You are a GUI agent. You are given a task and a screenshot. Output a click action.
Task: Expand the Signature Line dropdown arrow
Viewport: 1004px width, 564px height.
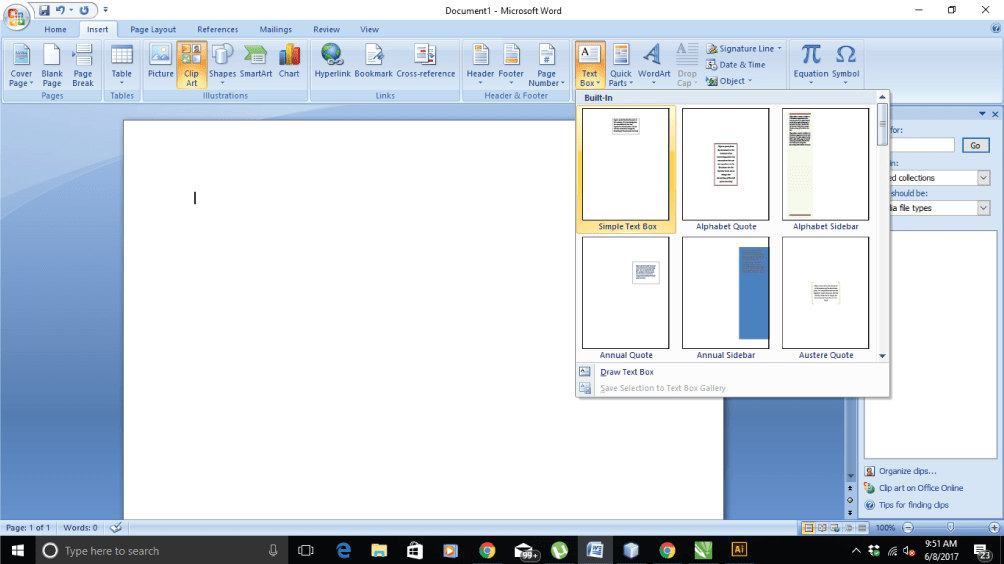click(x=779, y=49)
